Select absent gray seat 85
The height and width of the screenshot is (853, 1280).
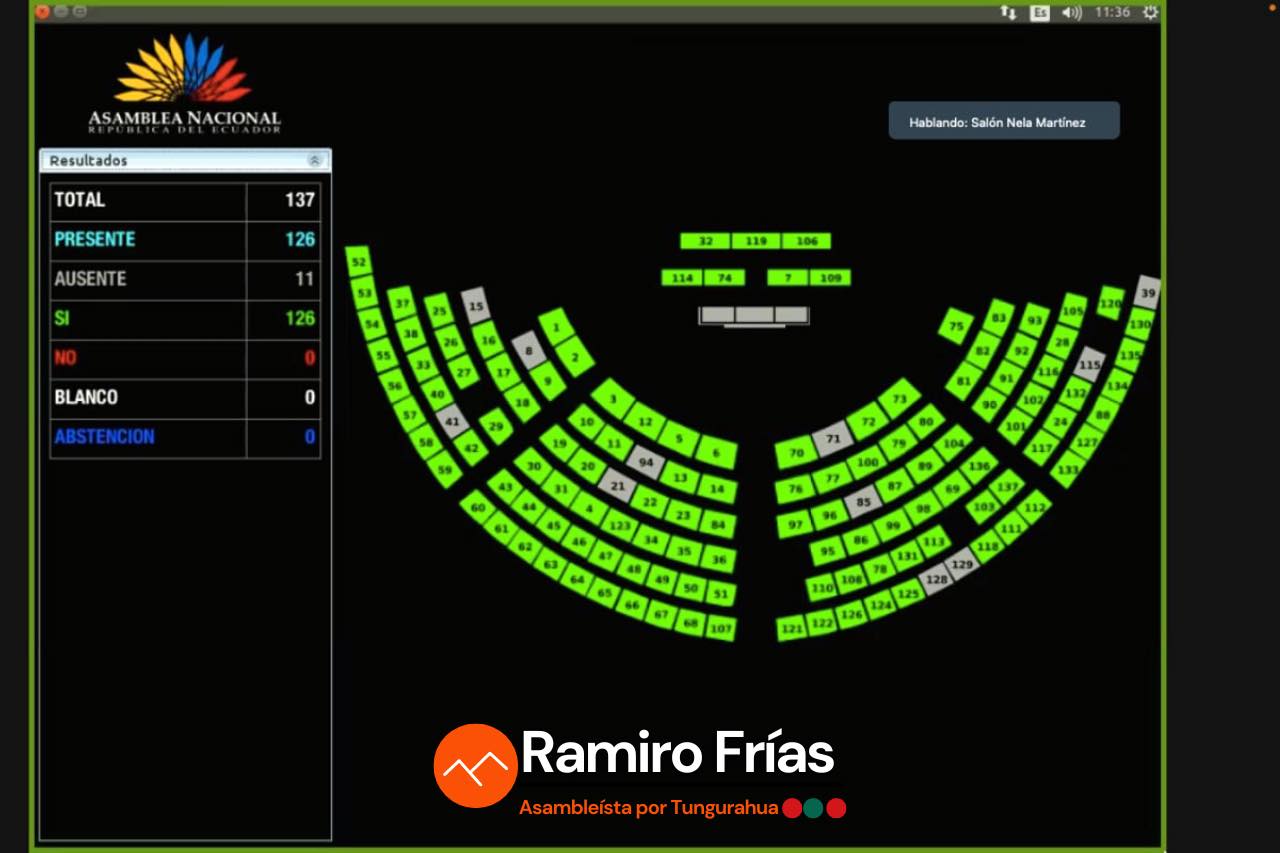point(863,501)
